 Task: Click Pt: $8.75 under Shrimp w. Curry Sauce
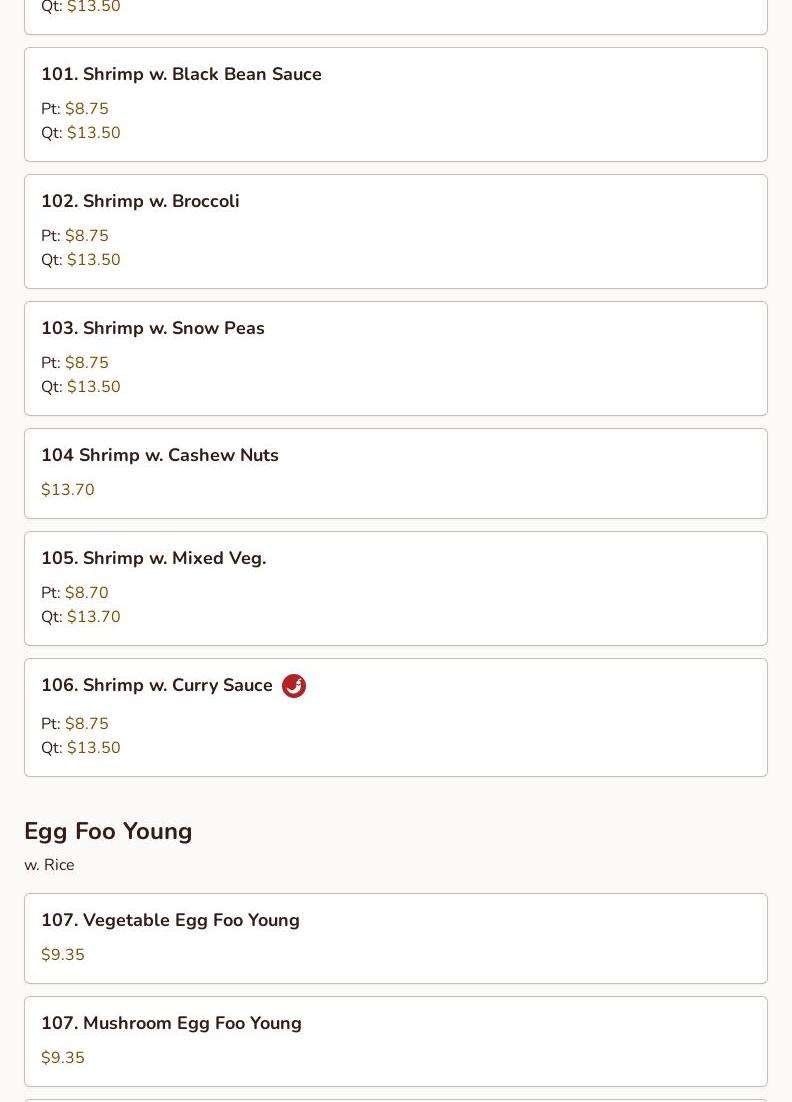pos(74,723)
